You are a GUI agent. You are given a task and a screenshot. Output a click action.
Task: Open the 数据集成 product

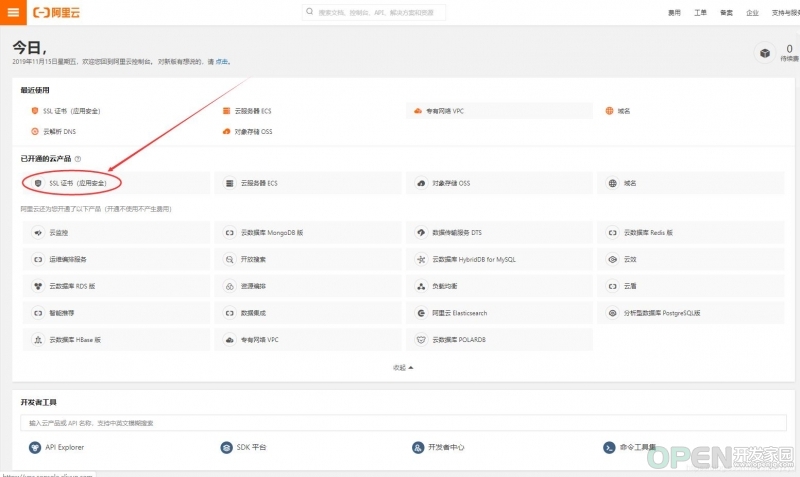[308, 313]
